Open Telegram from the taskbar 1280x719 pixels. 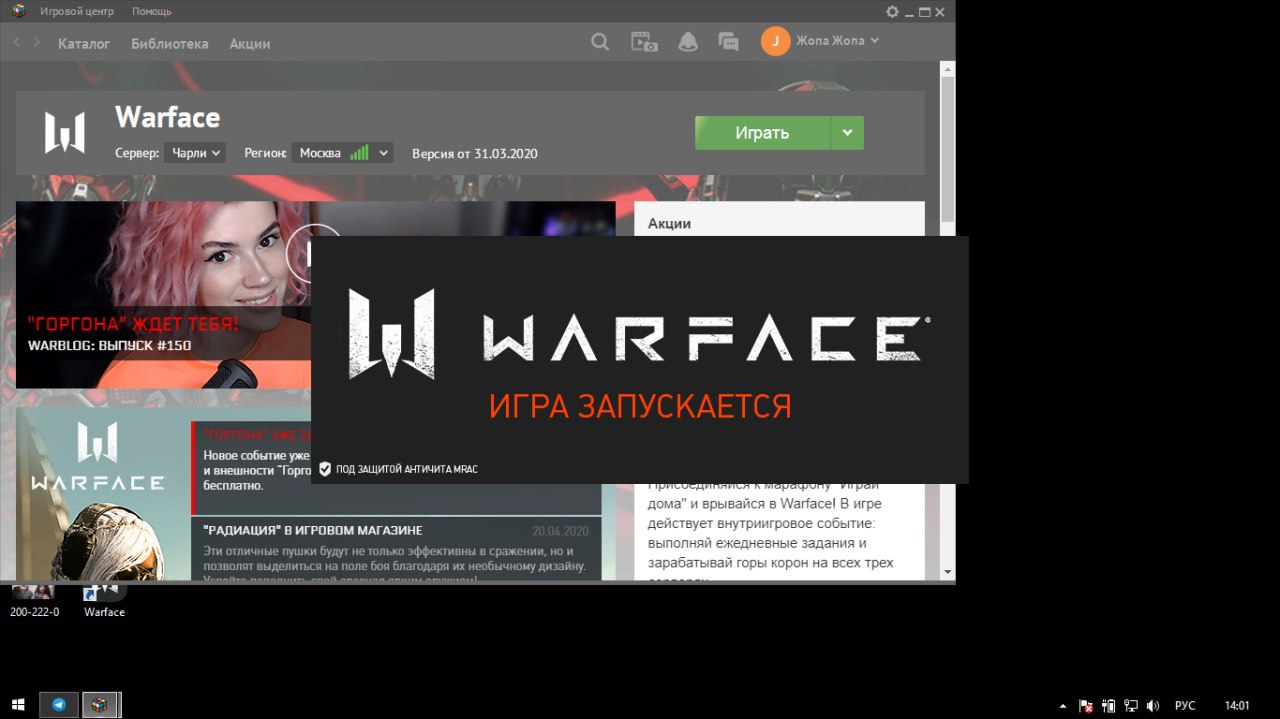(x=59, y=705)
